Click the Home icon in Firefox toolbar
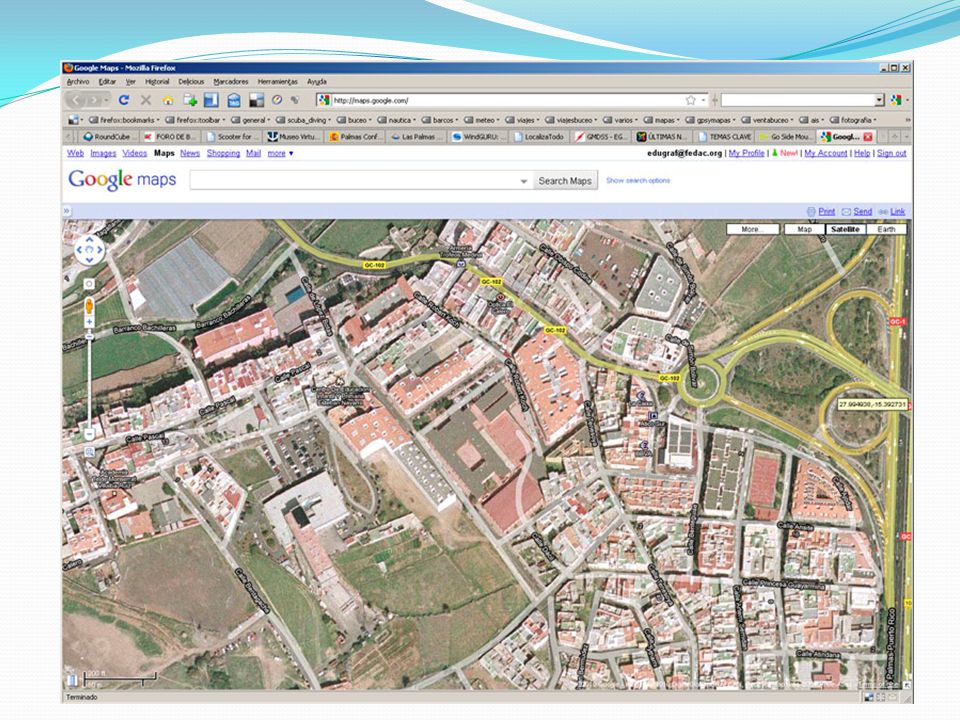Screen dimensions: 960x720 [x=168, y=100]
